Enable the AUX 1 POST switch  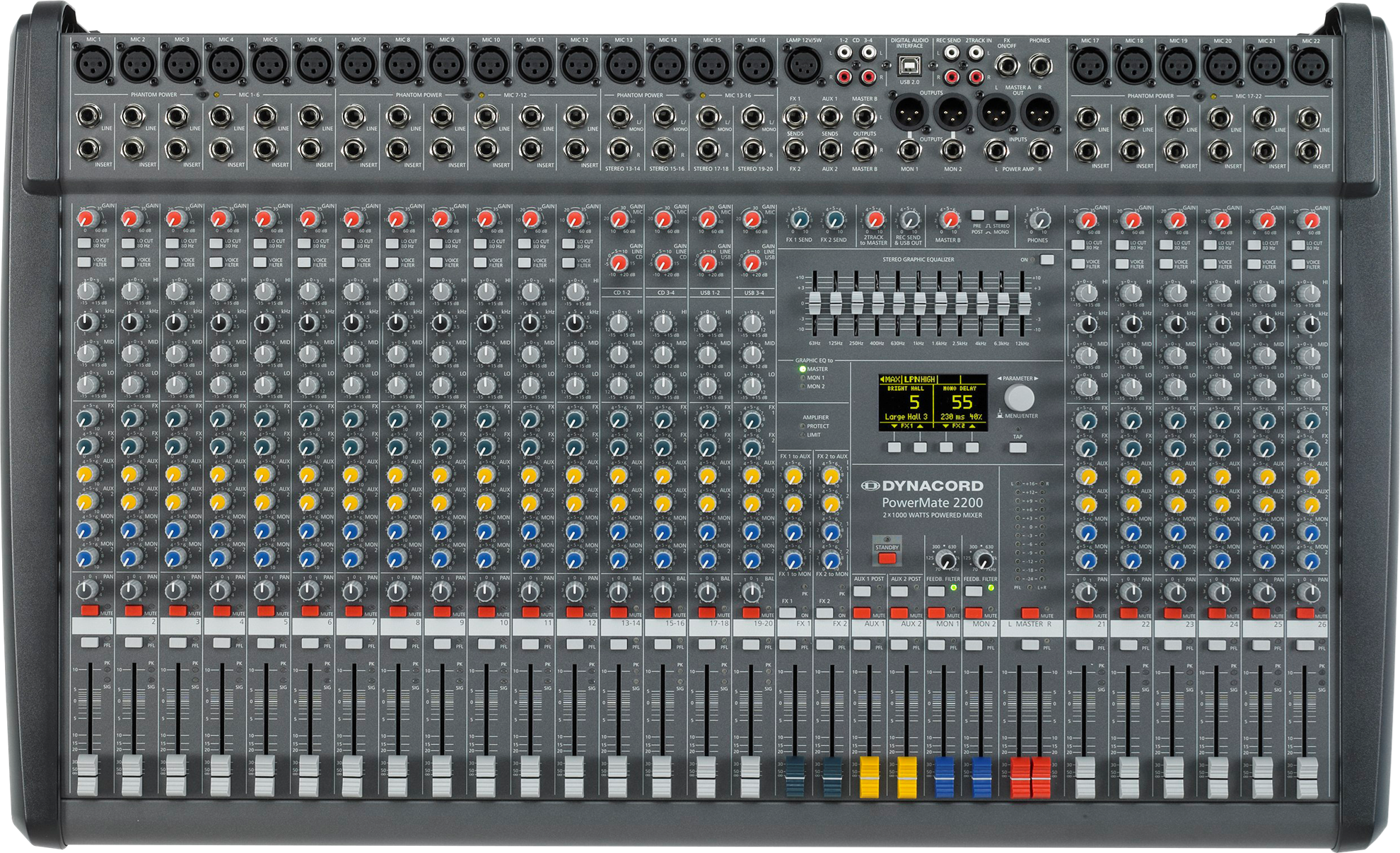(x=861, y=590)
